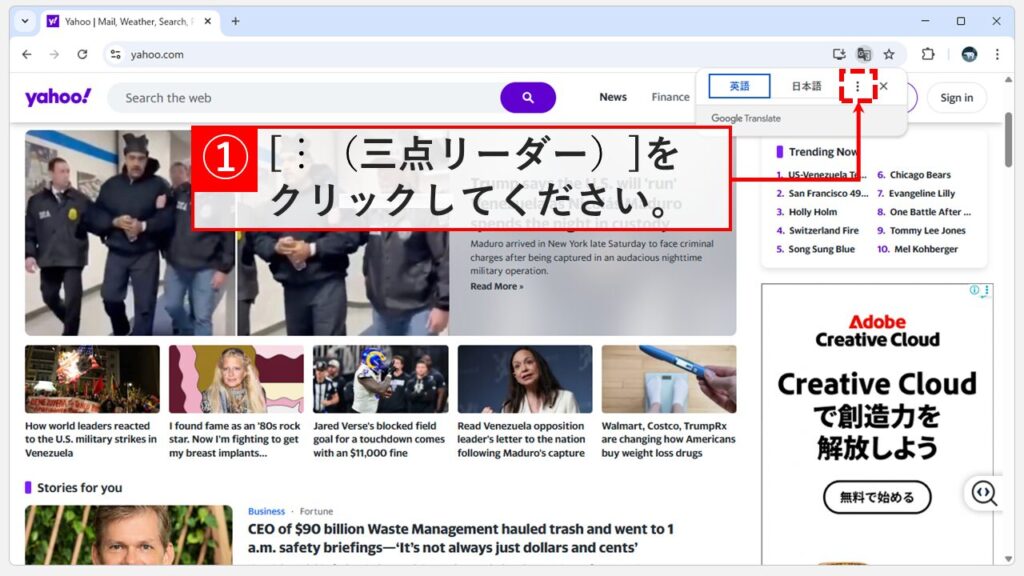This screenshot has height=576, width=1024.
Task: Click the Chrome profile avatar
Action: coord(967,54)
